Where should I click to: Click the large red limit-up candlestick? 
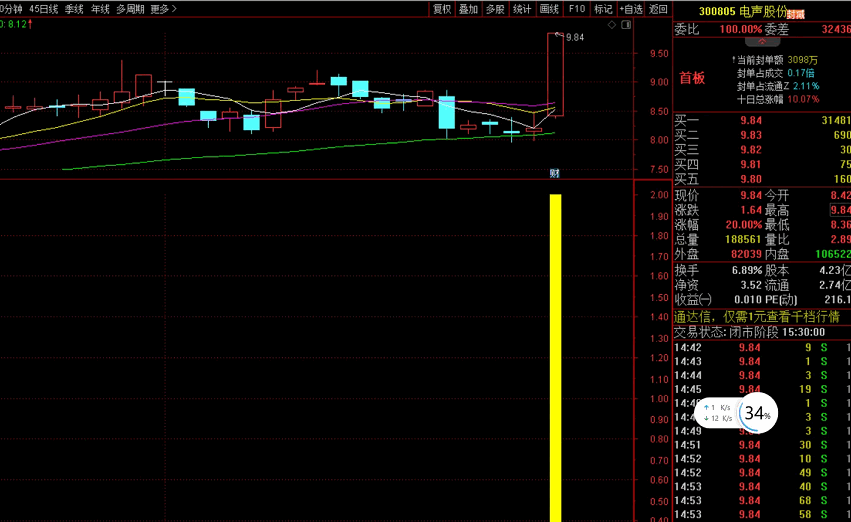(555, 74)
